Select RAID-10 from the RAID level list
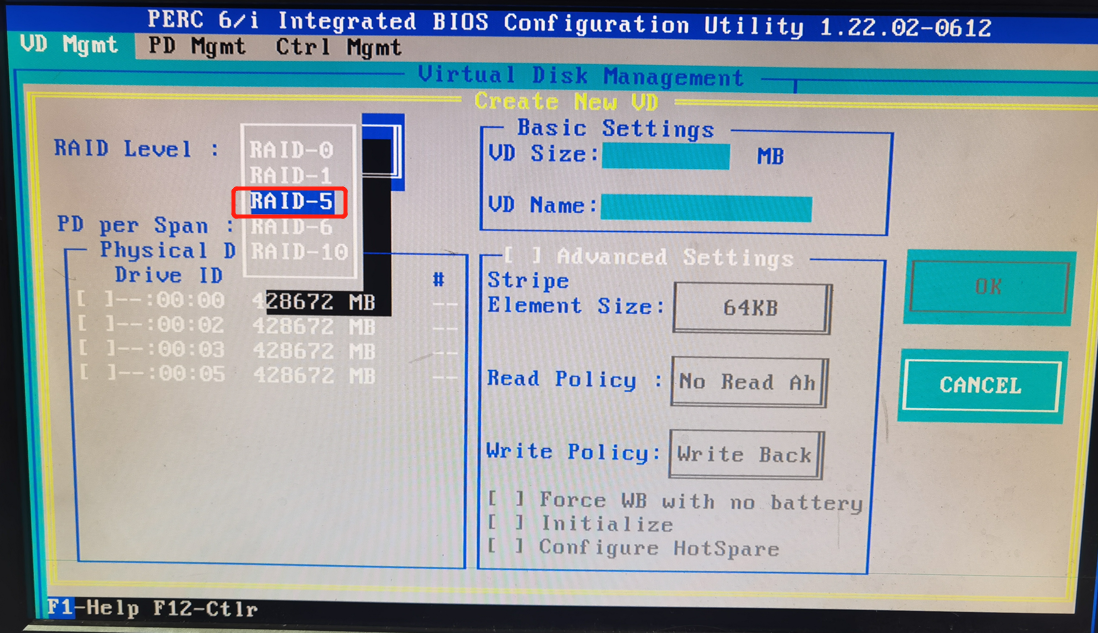This screenshot has height=633, width=1098. tap(299, 251)
